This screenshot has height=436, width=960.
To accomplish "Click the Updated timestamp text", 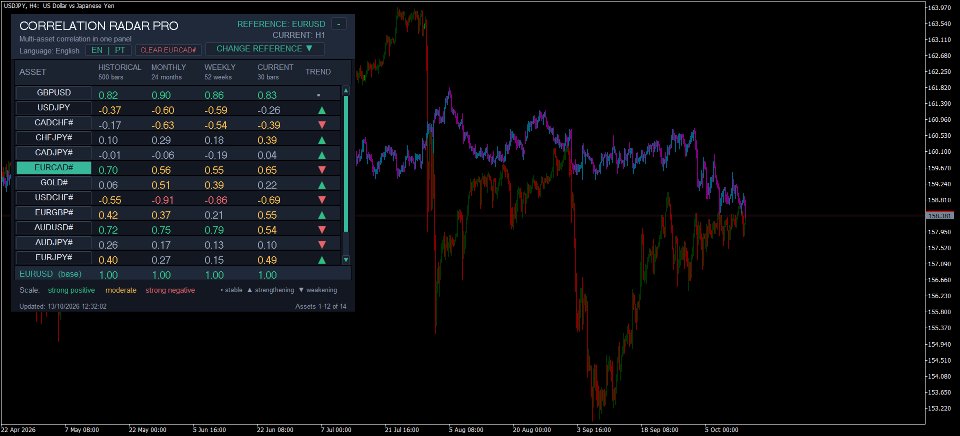I will (x=63, y=306).
